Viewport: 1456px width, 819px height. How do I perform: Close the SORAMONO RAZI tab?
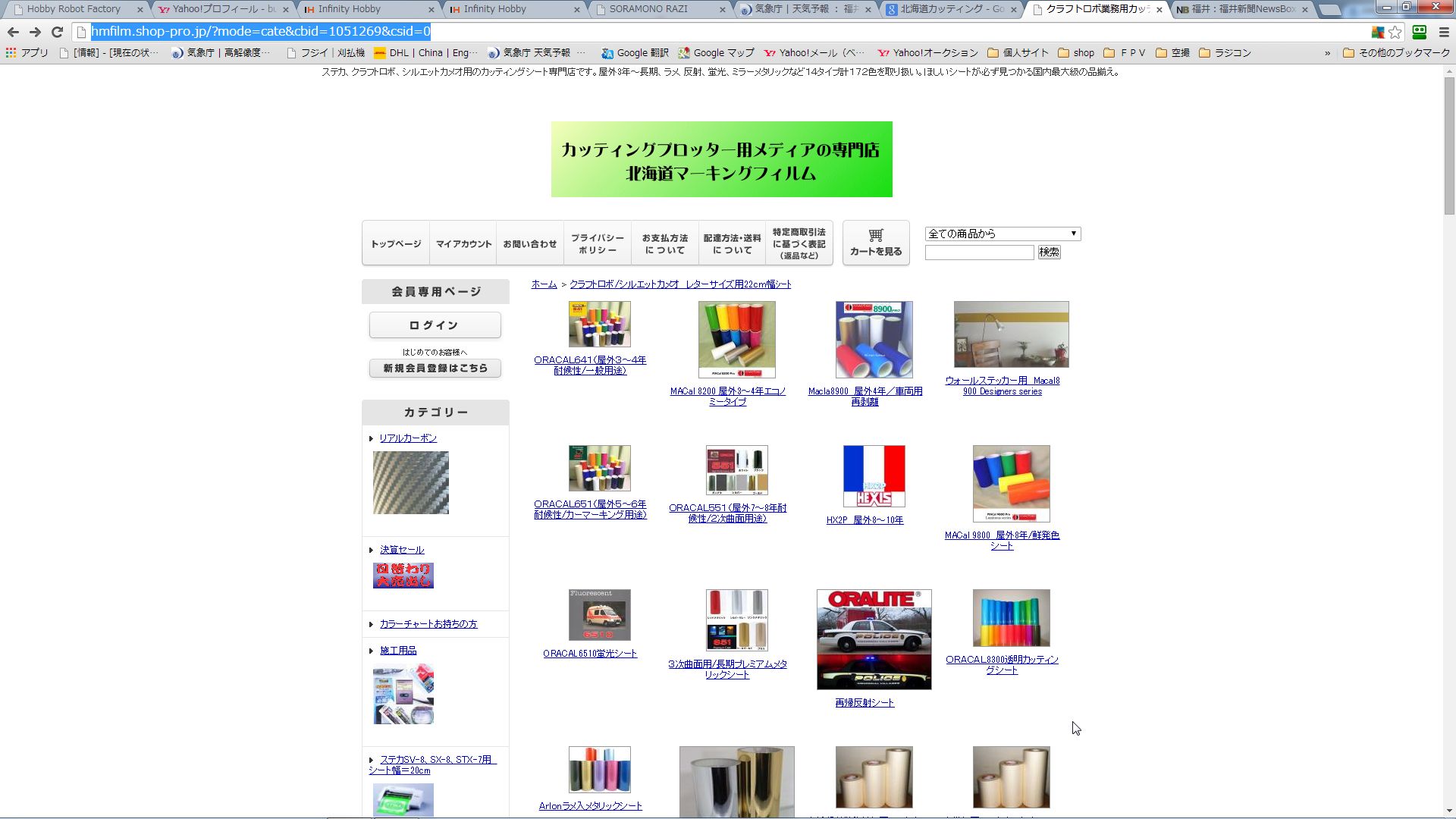point(722,10)
